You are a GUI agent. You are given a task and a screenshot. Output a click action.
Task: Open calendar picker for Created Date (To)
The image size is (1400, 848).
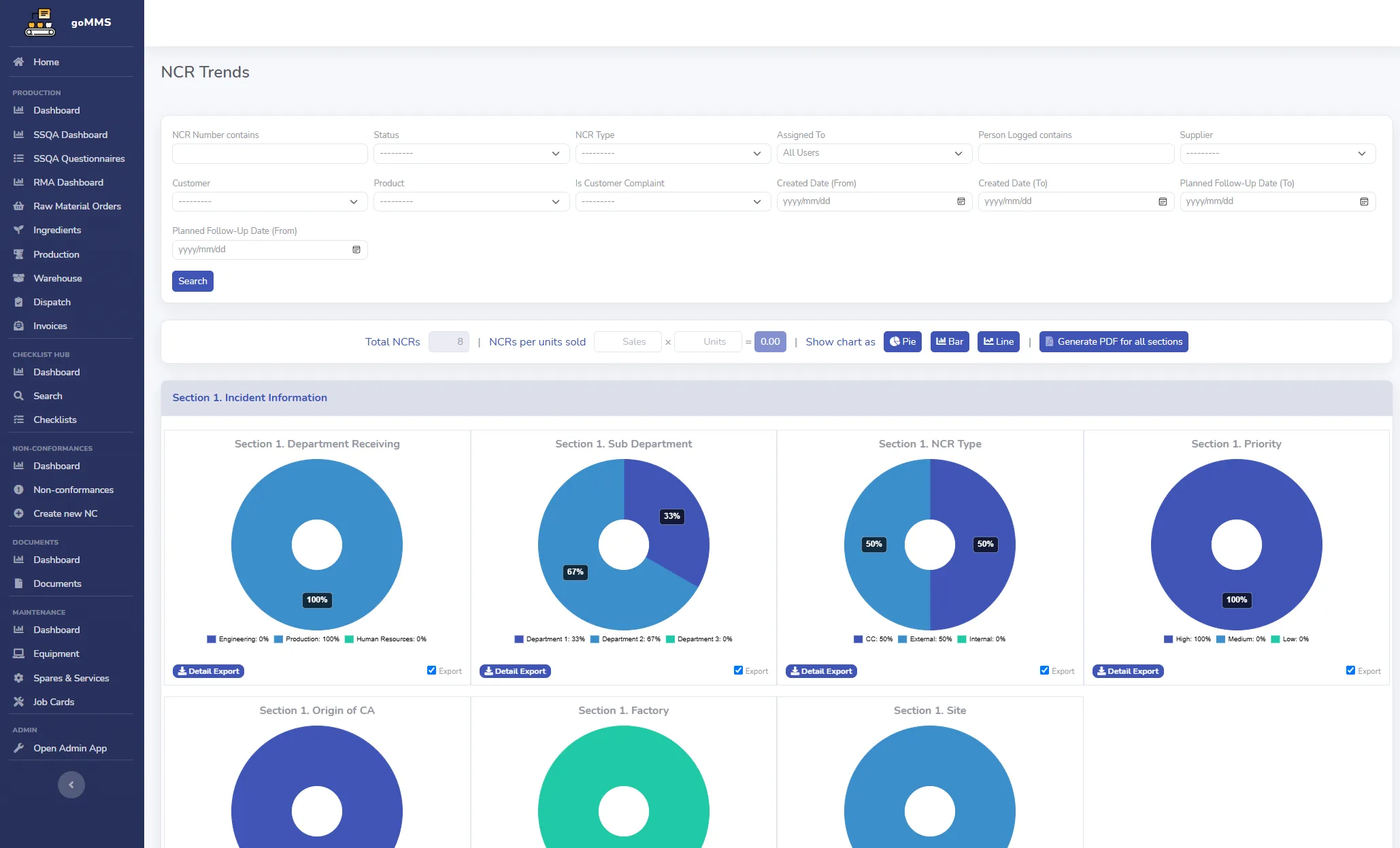[x=1163, y=201]
